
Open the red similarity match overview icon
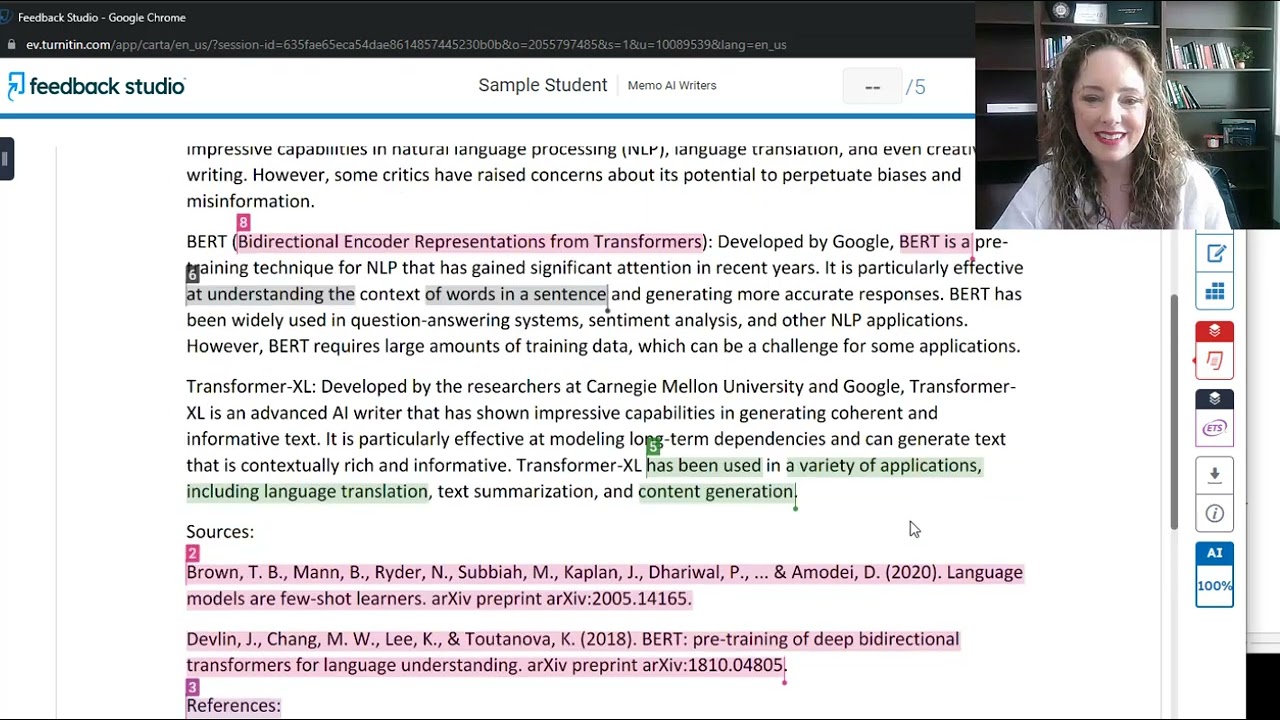pyautogui.click(x=1215, y=361)
